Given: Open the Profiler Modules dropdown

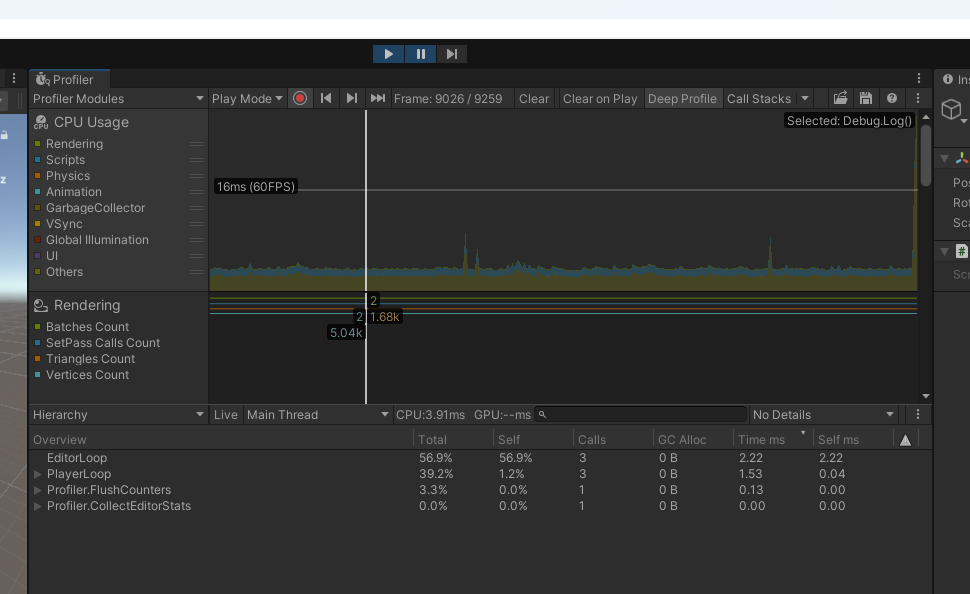Looking at the screenshot, I should 117,98.
